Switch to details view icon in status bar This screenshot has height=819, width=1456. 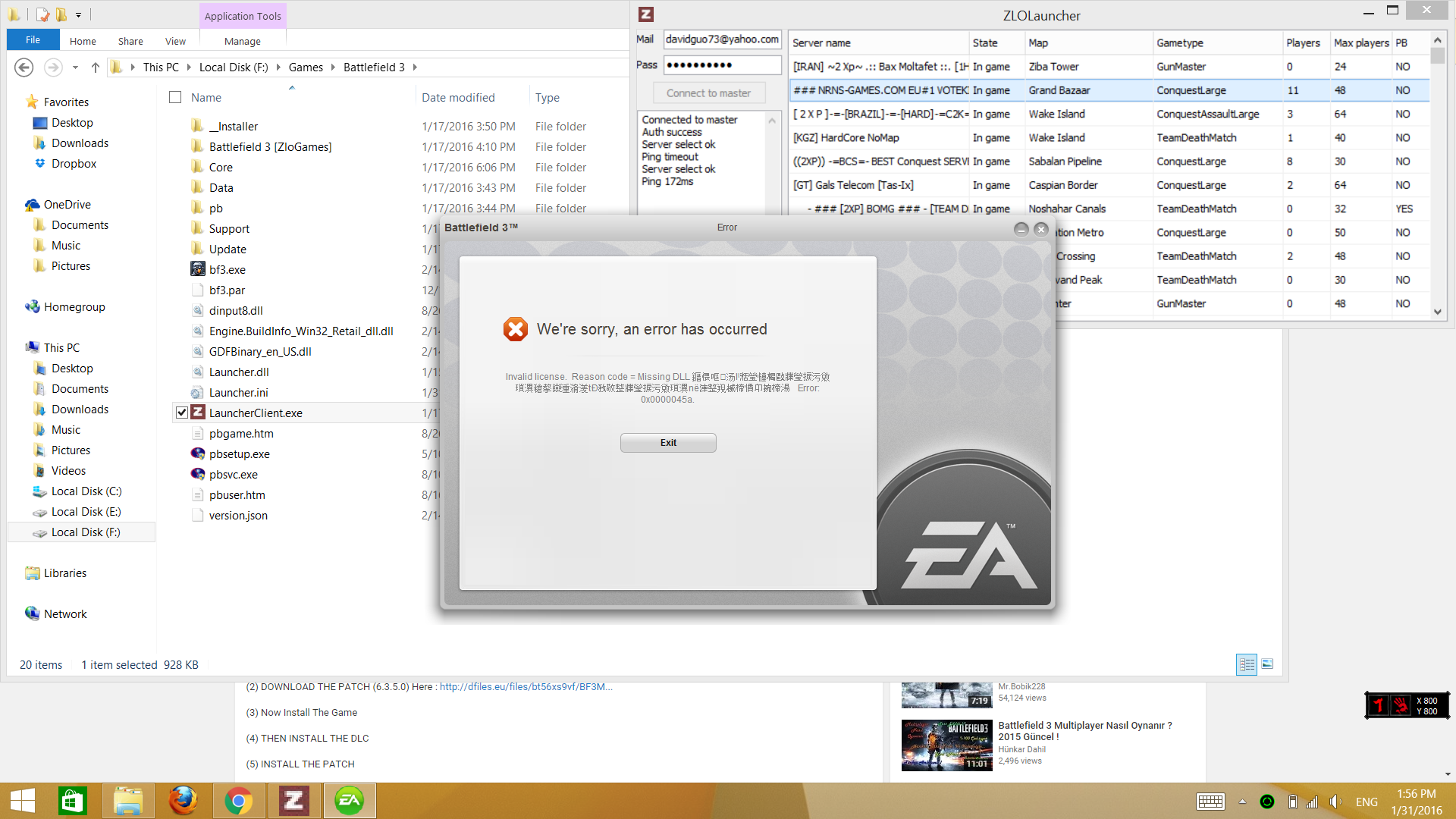click(x=1247, y=664)
